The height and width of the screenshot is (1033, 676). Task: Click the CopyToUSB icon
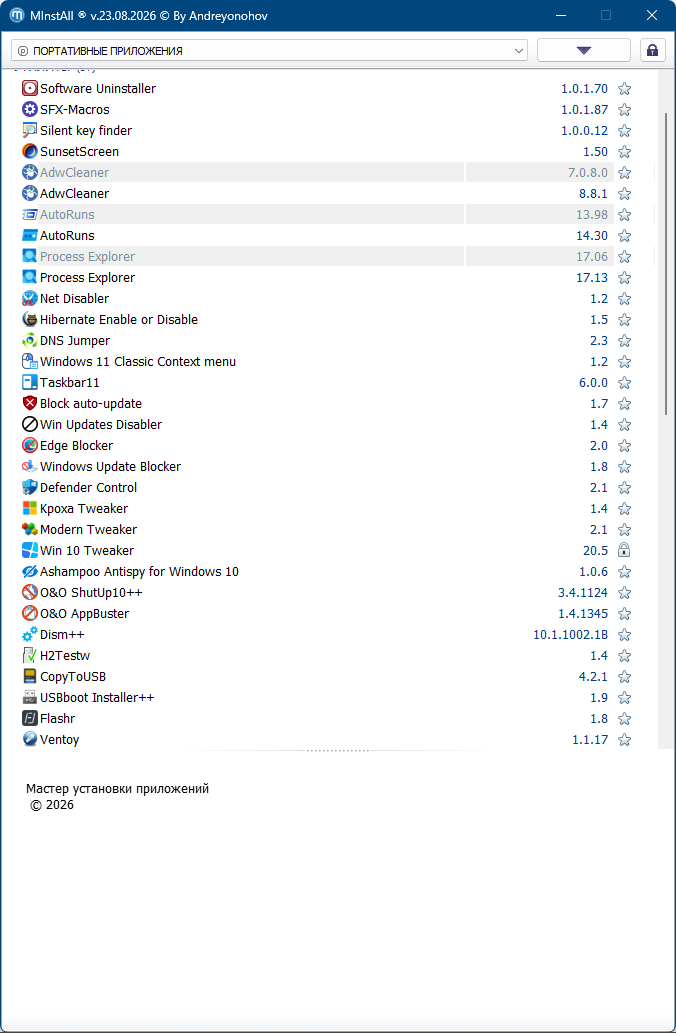click(x=30, y=677)
